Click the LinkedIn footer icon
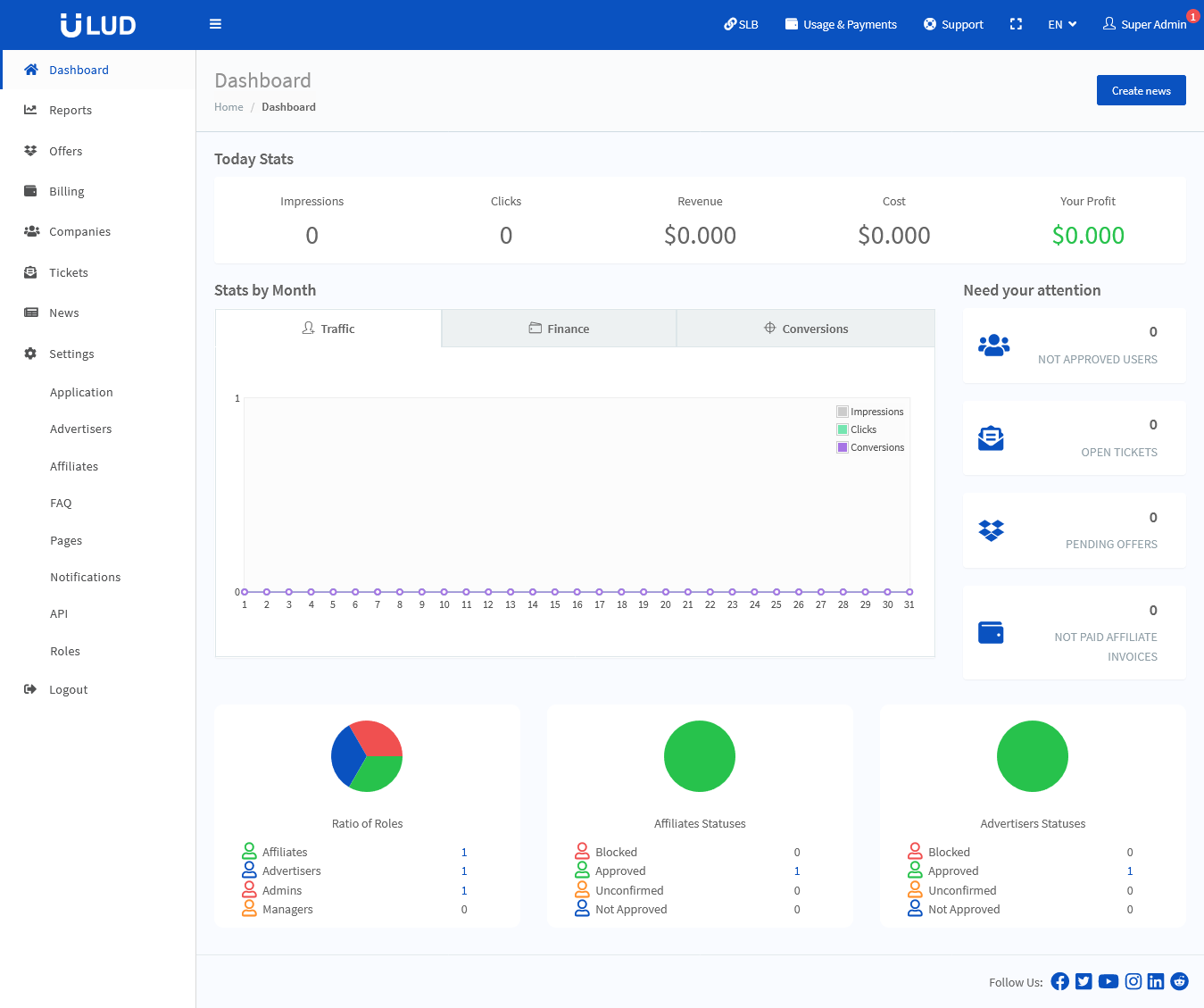Image resolution: width=1204 pixels, height=1008 pixels. click(x=1156, y=982)
